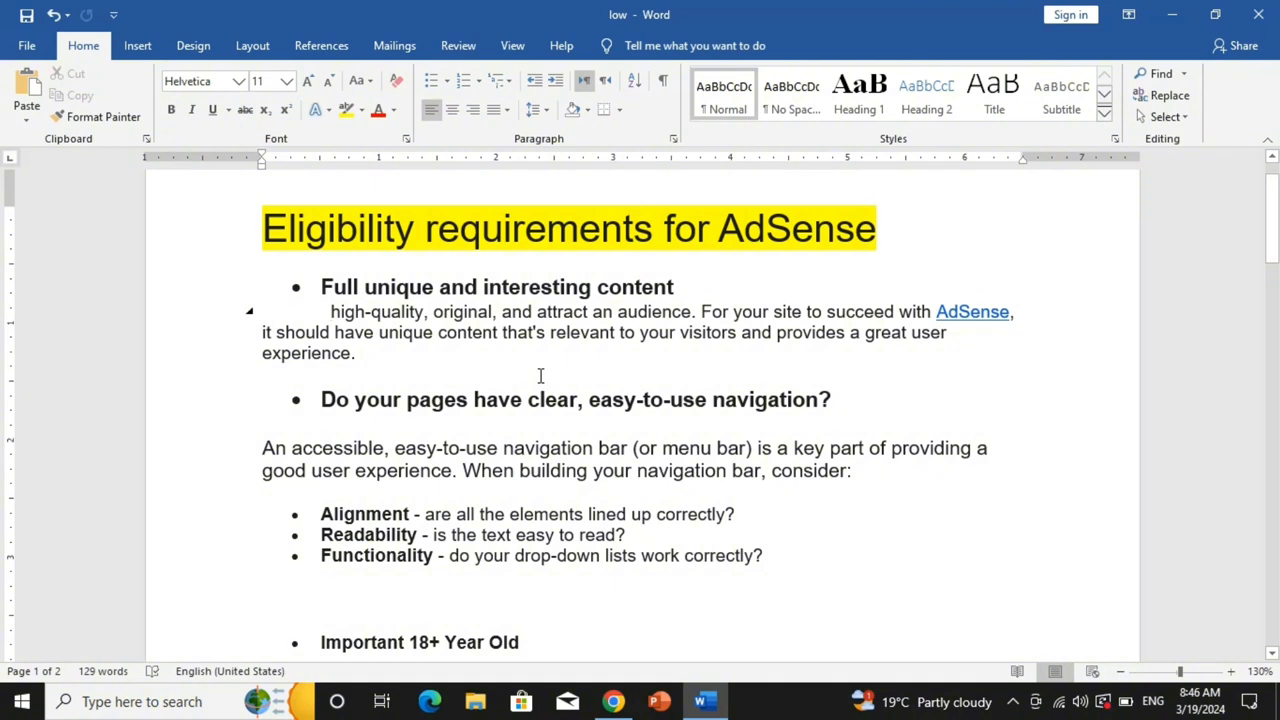Viewport: 1280px width, 720px height.
Task: Click the AdSense hyperlink in document
Action: coord(972,312)
